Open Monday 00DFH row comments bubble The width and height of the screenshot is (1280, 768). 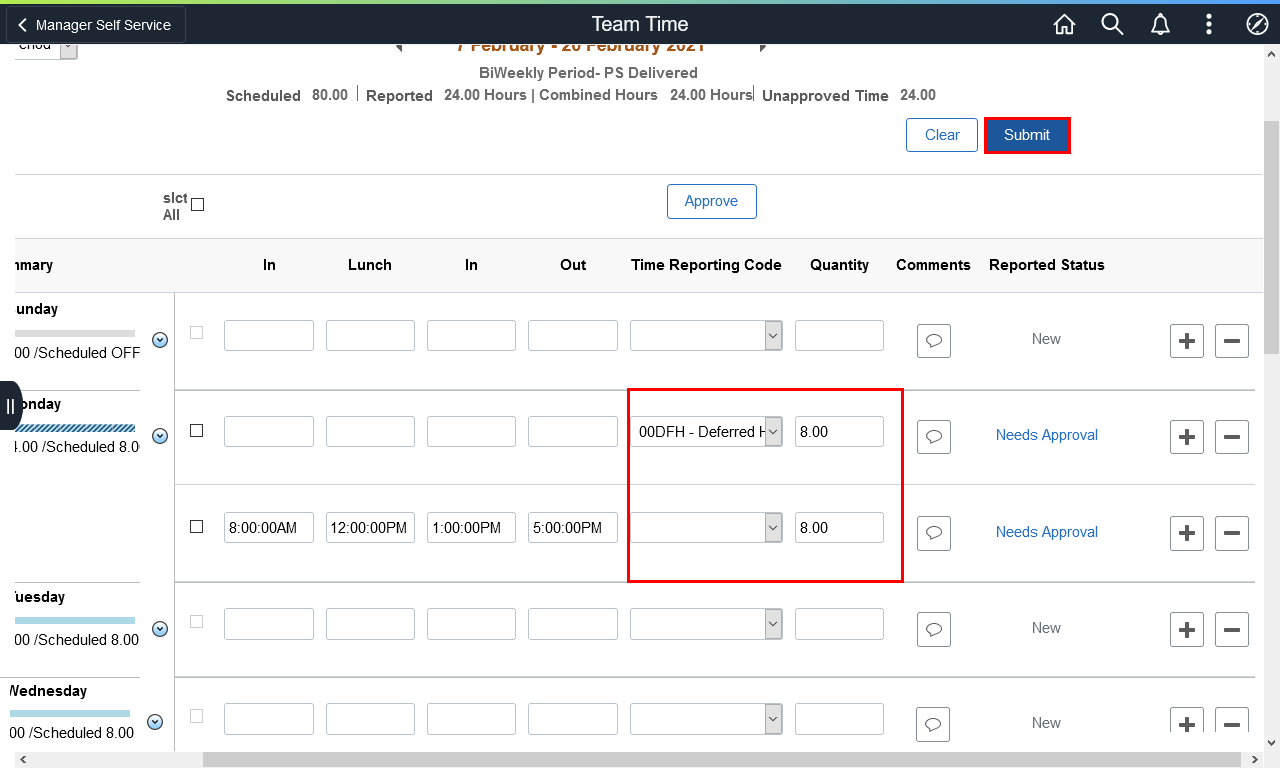click(934, 437)
